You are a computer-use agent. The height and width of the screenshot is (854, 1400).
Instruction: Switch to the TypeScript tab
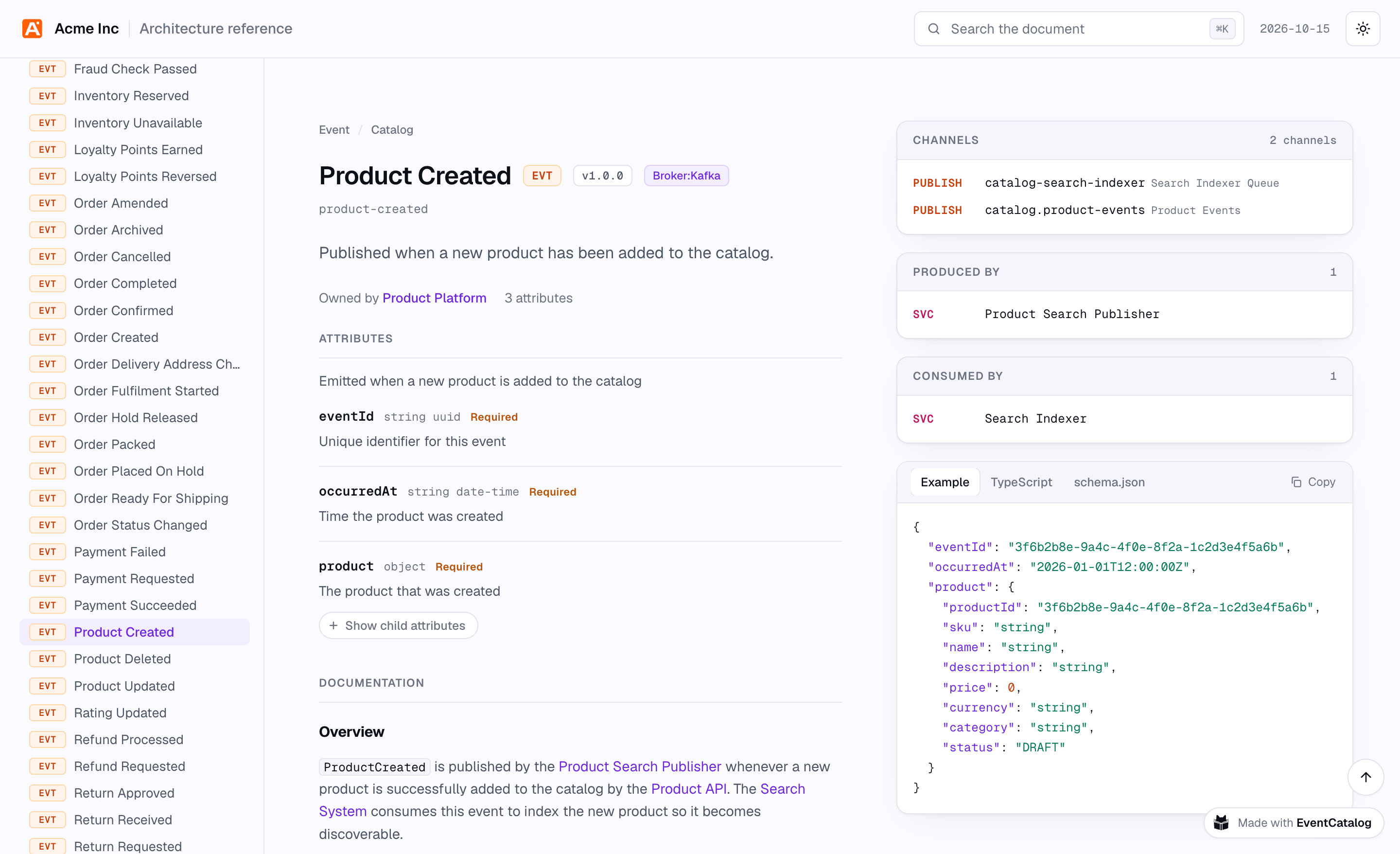coord(1021,481)
